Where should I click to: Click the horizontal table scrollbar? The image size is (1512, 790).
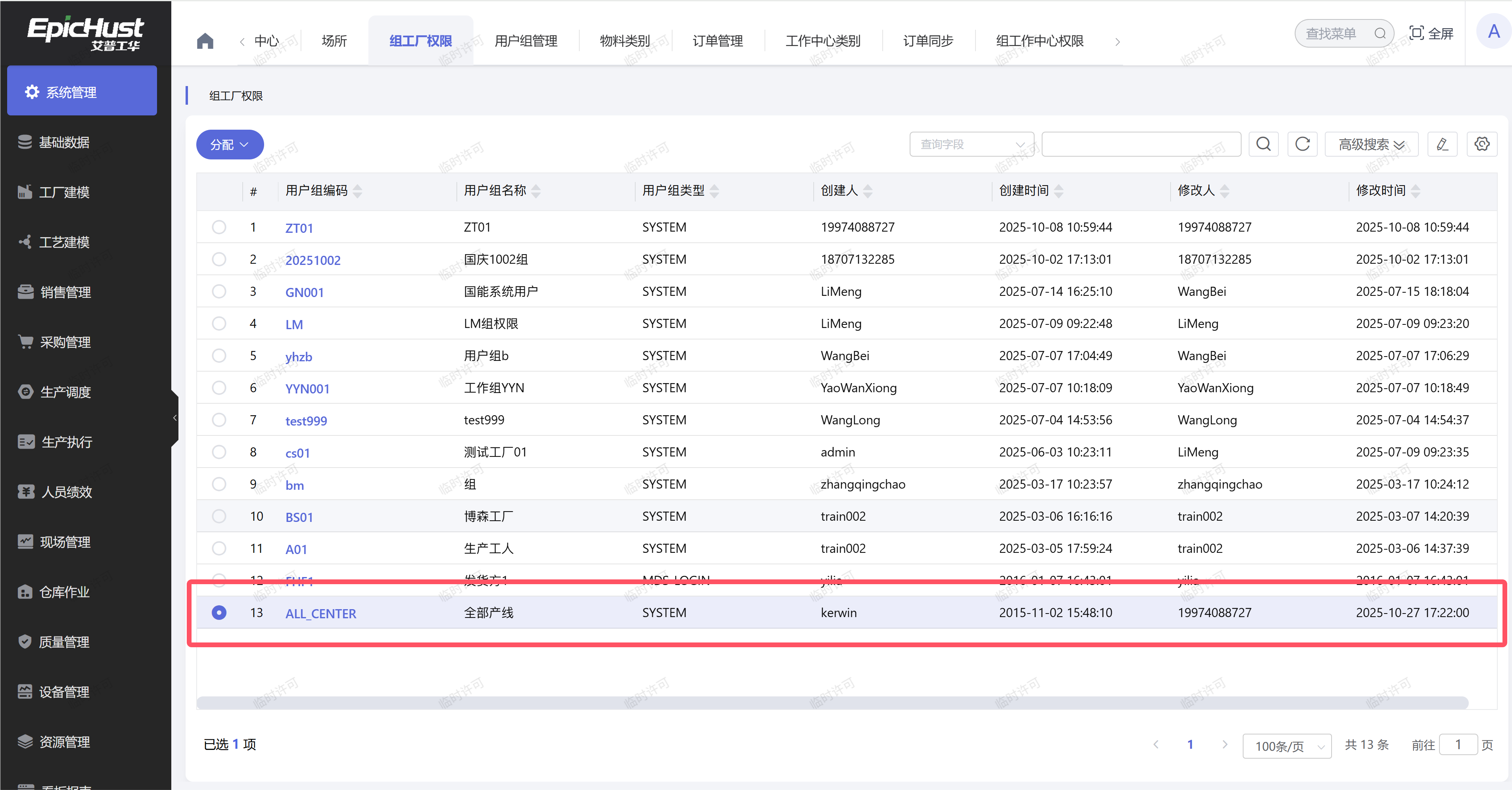[832, 702]
